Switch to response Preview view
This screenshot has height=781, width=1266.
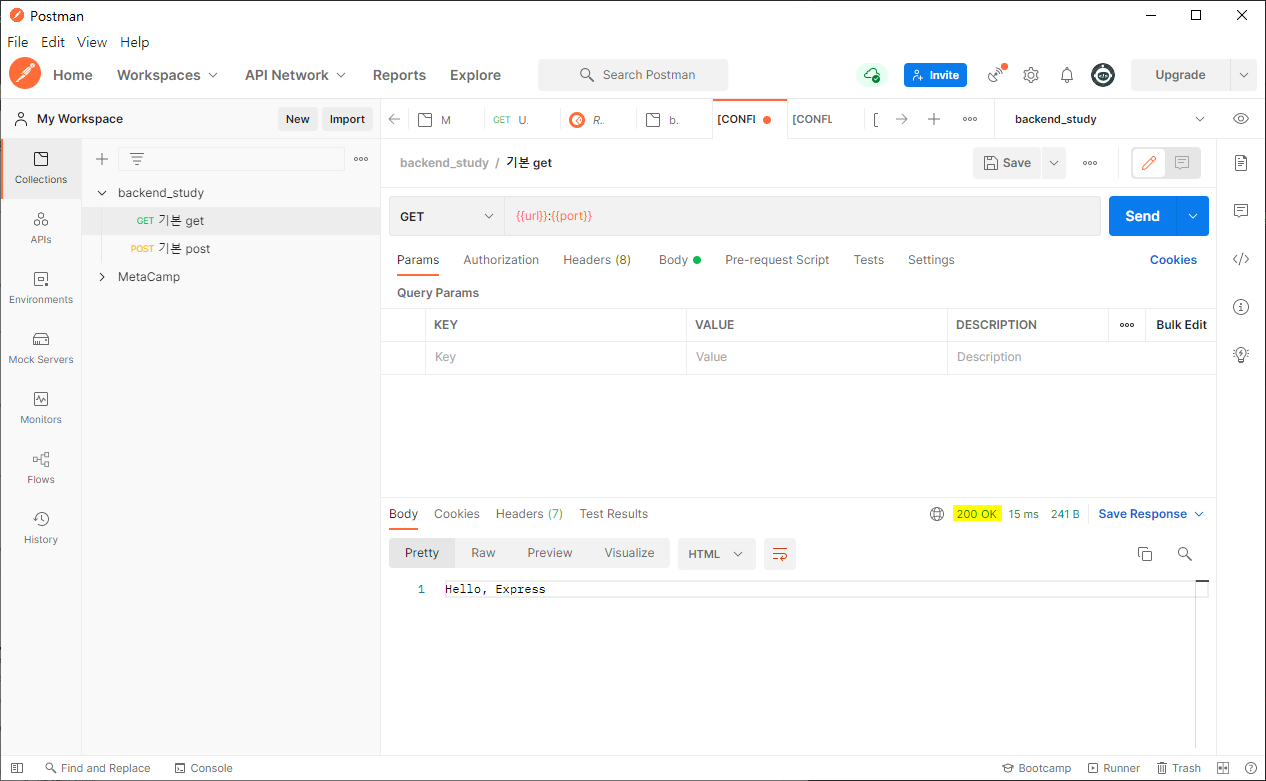coord(550,553)
